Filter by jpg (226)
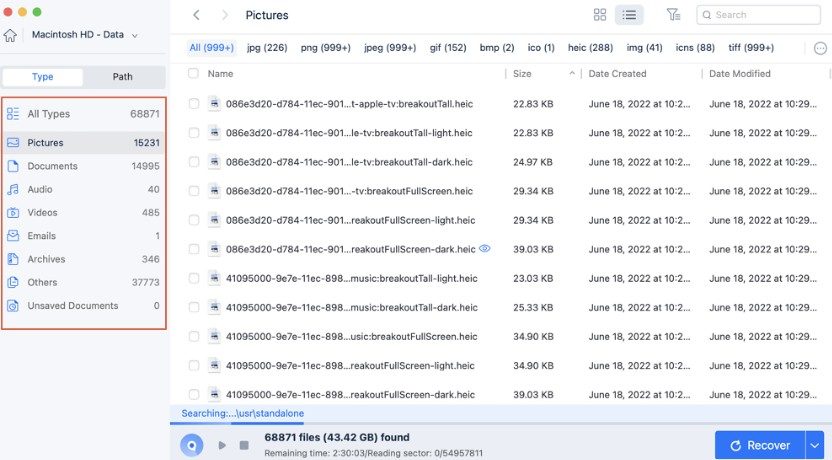 click(x=267, y=48)
